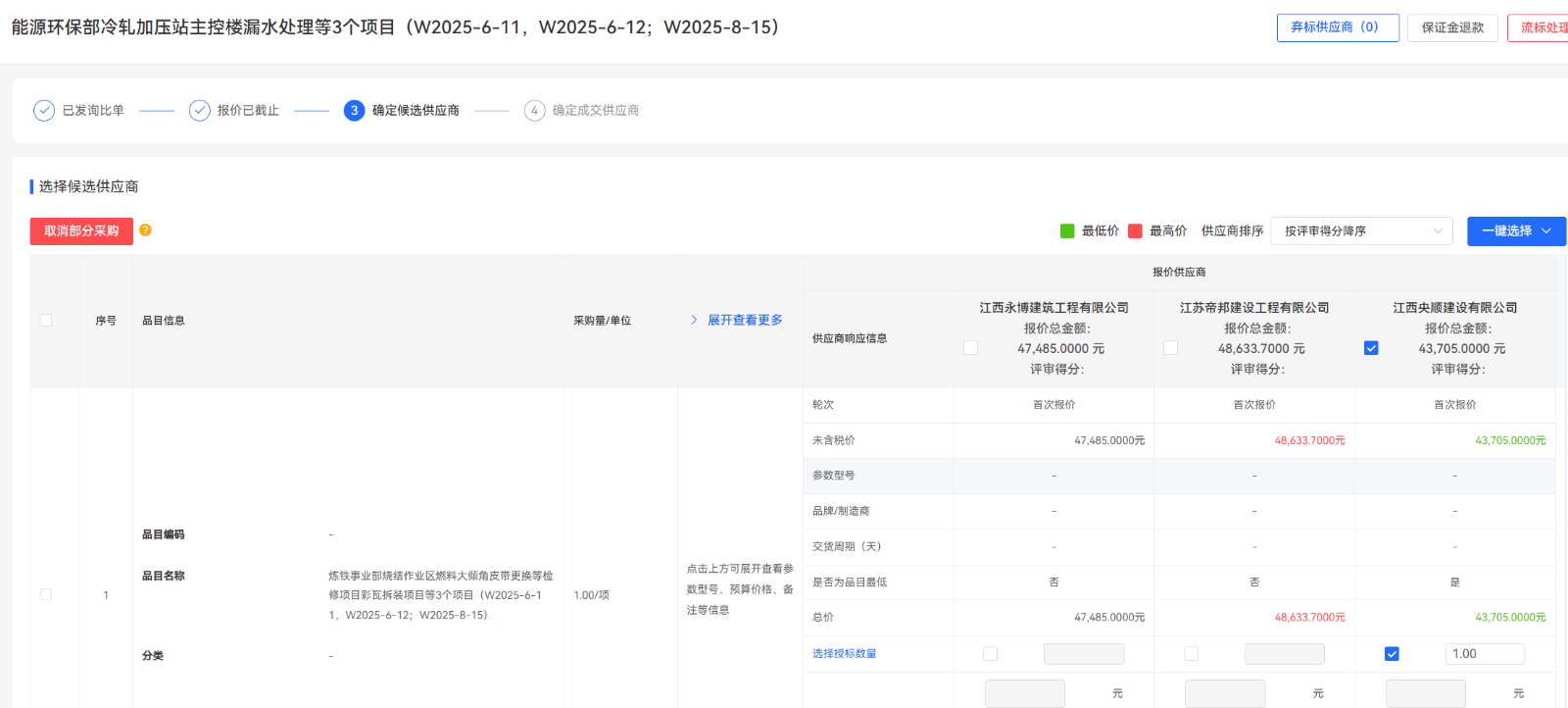
Task: Go to the 报价已截止 step
Action: (248, 111)
